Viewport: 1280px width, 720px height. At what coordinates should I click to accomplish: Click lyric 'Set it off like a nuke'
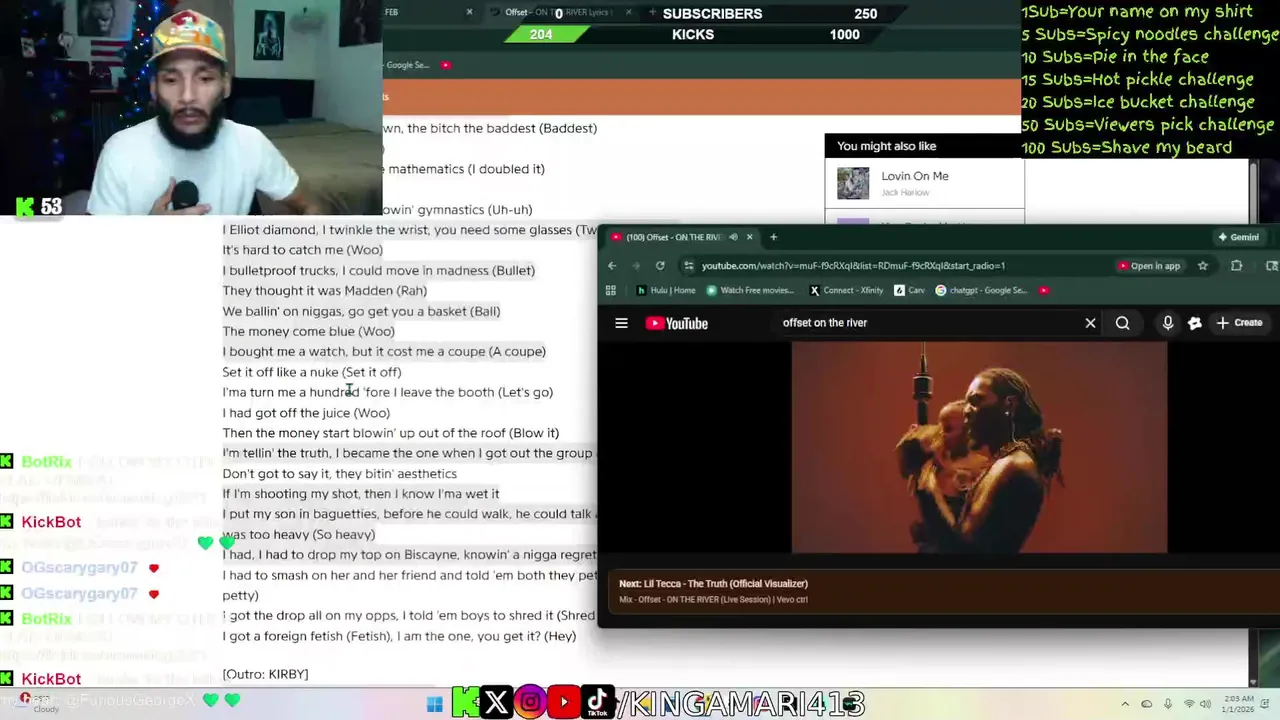(312, 372)
